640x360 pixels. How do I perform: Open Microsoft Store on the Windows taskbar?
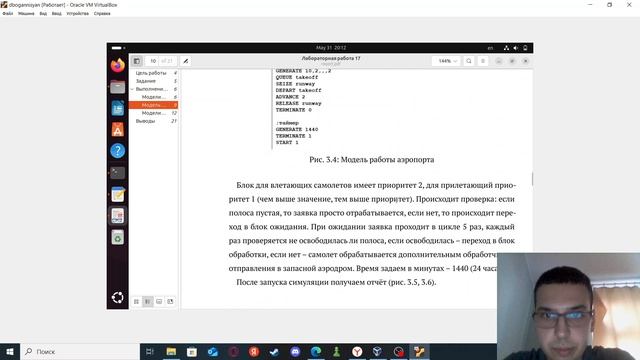pyautogui.click(x=192, y=351)
